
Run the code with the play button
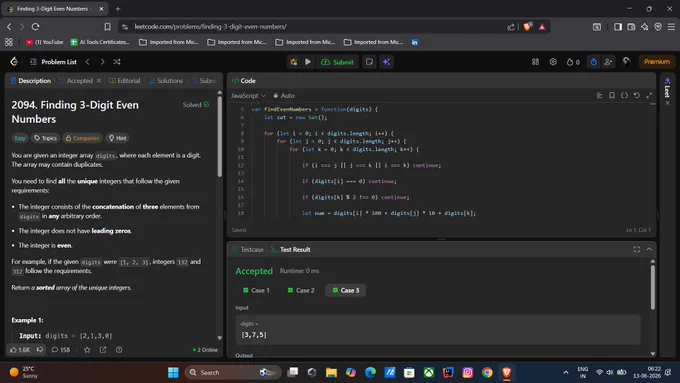click(x=308, y=62)
